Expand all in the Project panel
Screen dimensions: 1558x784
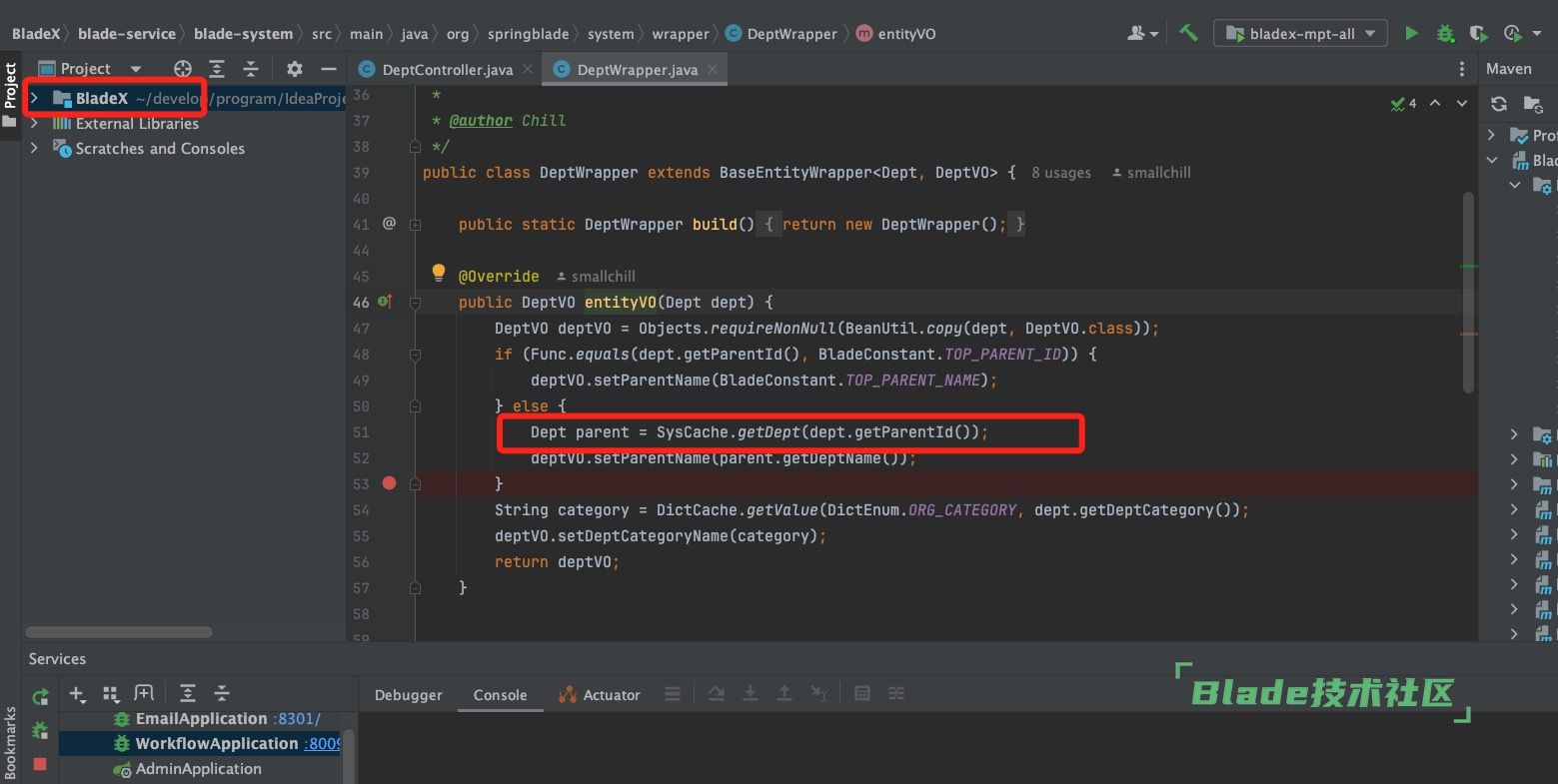pos(217,69)
